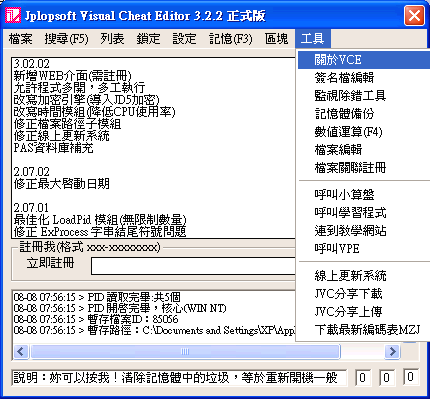This screenshot has width=430, height=399.
Task: Close the Visual Cheat Editor window
Action: tap(414, 15)
